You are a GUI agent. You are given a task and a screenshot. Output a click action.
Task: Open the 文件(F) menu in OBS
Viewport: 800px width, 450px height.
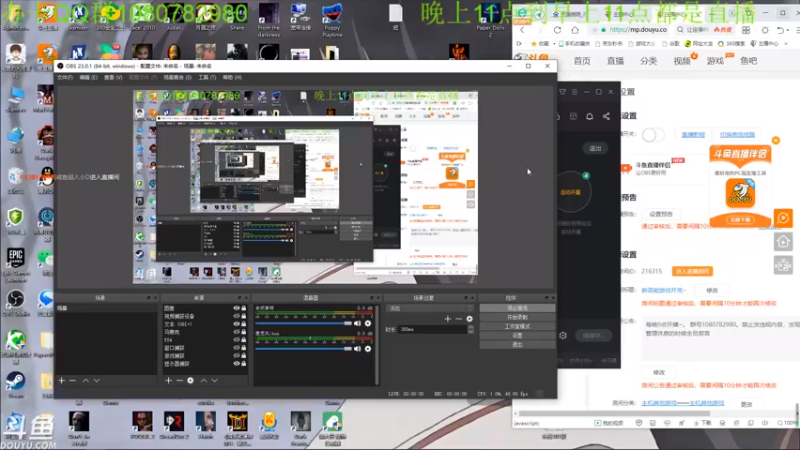[65, 78]
